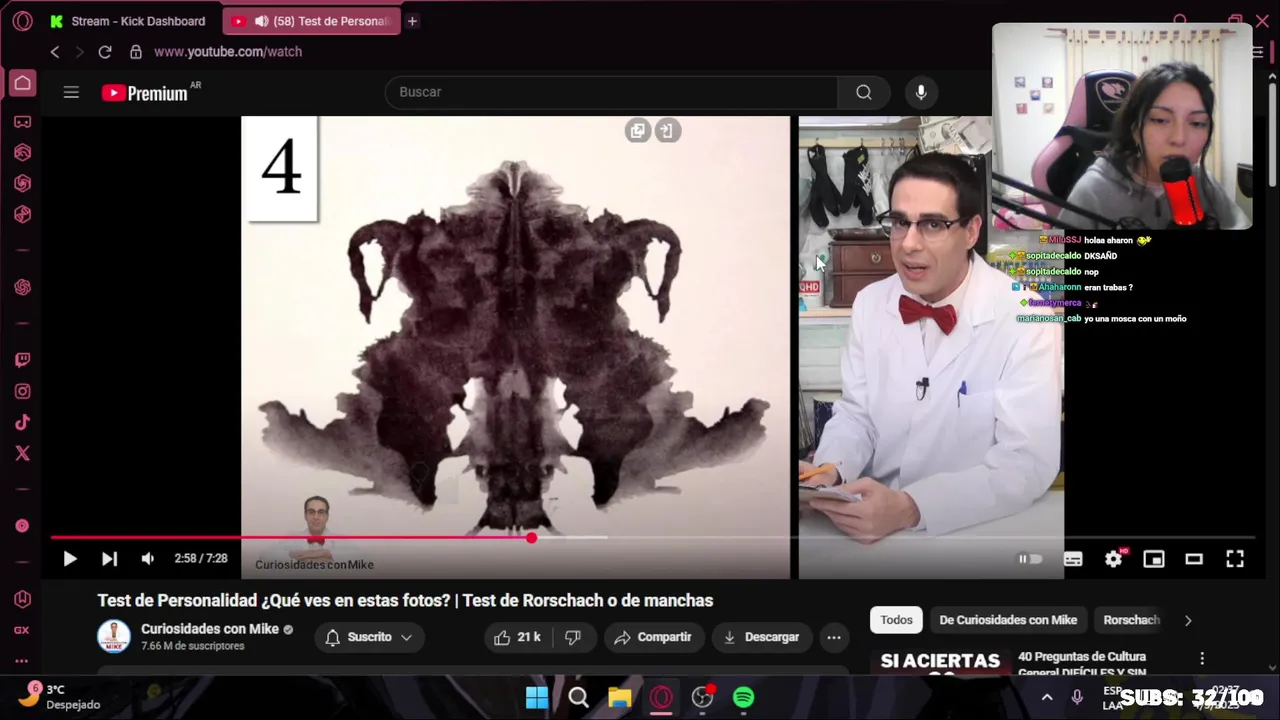The width and height of the screenshot is (1280, 720).
Task: Select the Rorschach filter chip
Action: 1131,620
